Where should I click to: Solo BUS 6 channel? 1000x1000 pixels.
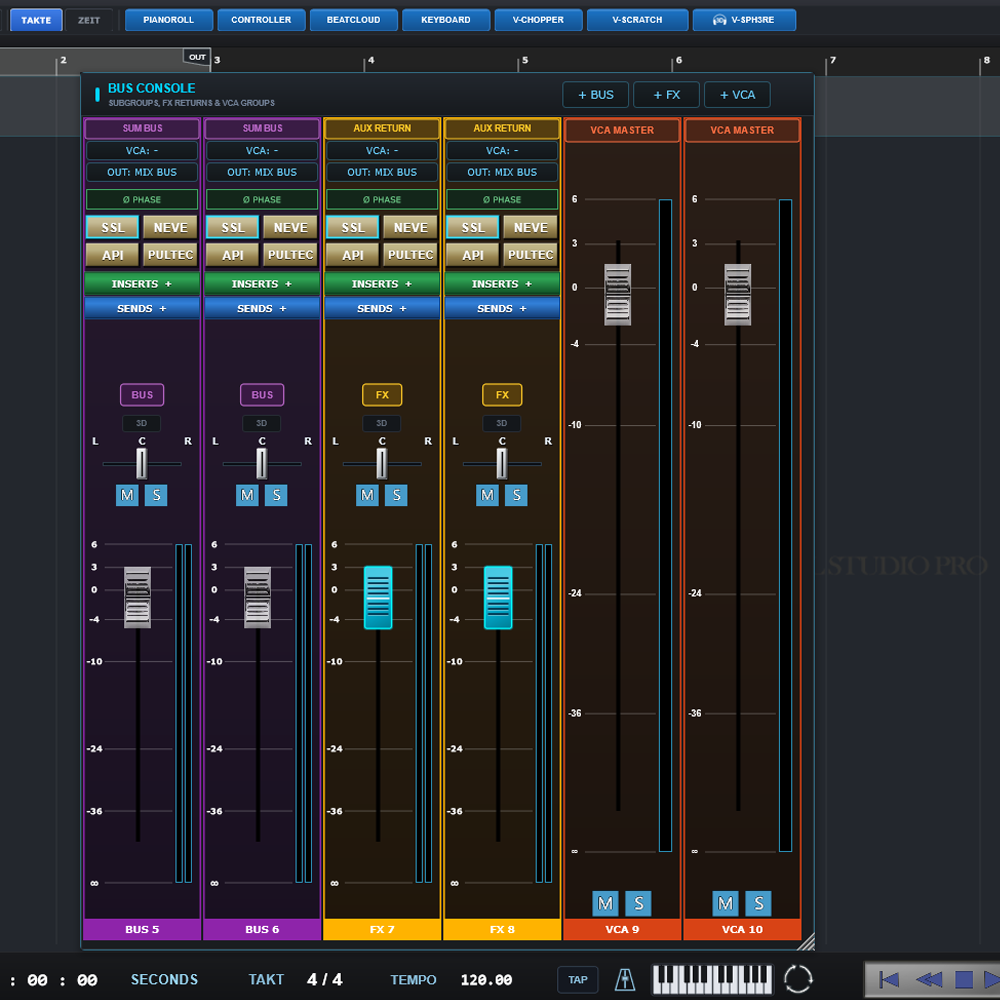point(276,495)
